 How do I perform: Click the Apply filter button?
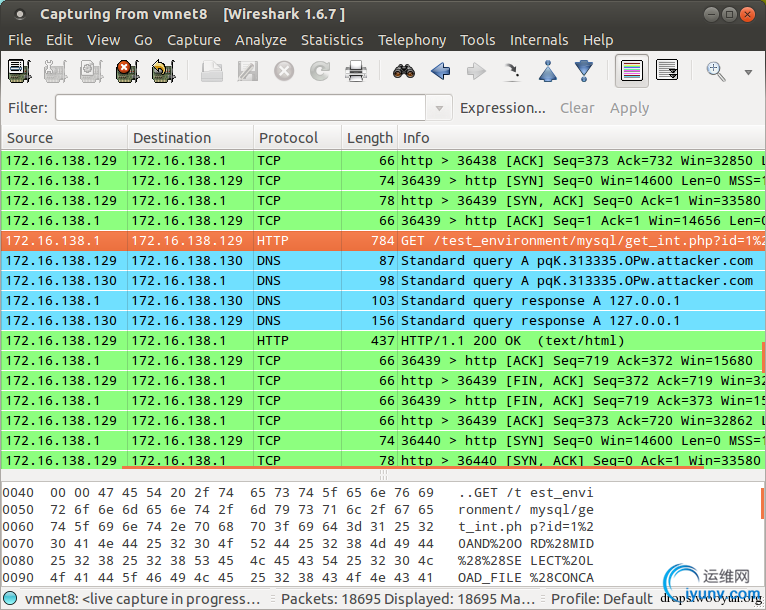[x=629, y=108]
